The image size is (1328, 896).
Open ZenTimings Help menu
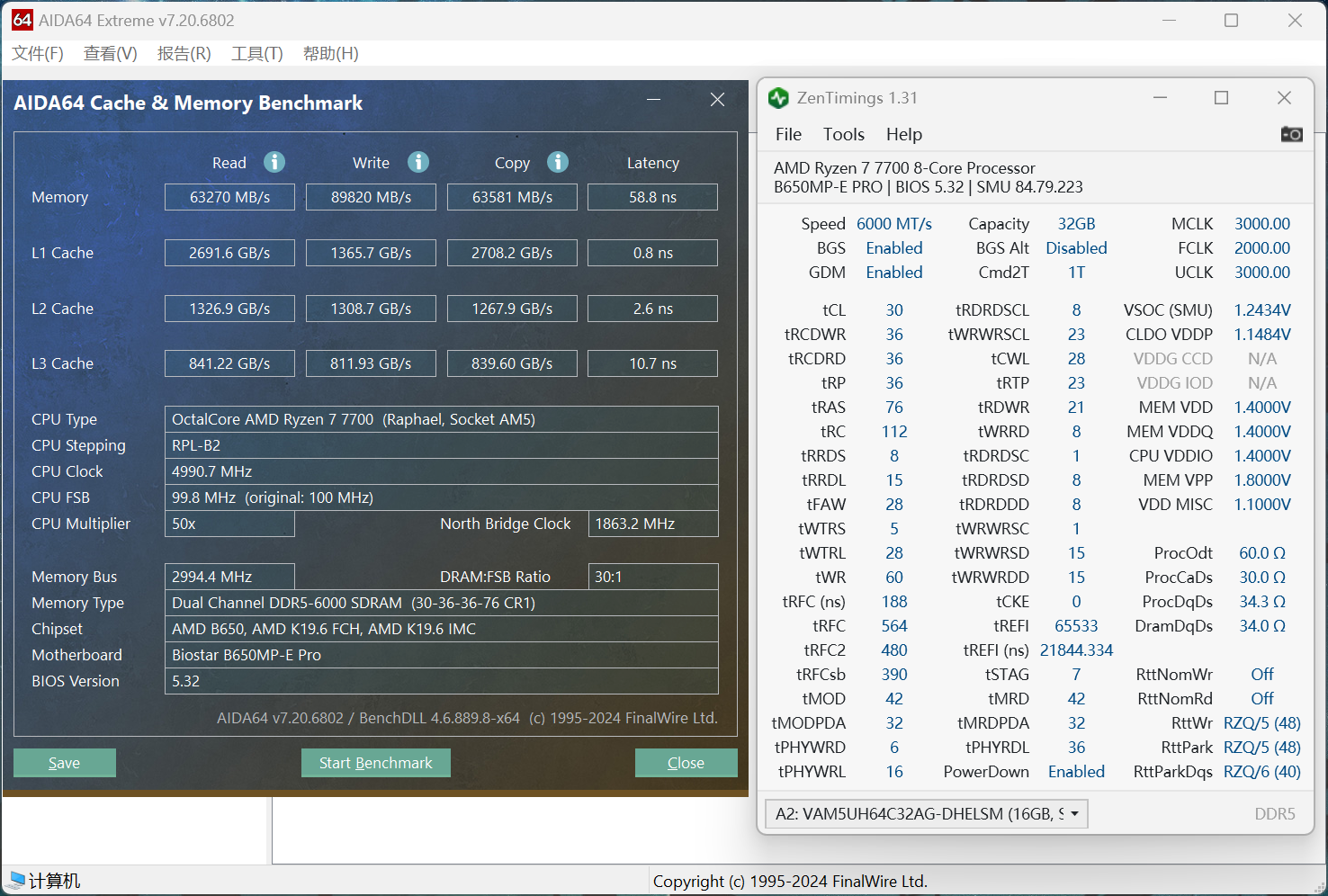tap(903, 134)
